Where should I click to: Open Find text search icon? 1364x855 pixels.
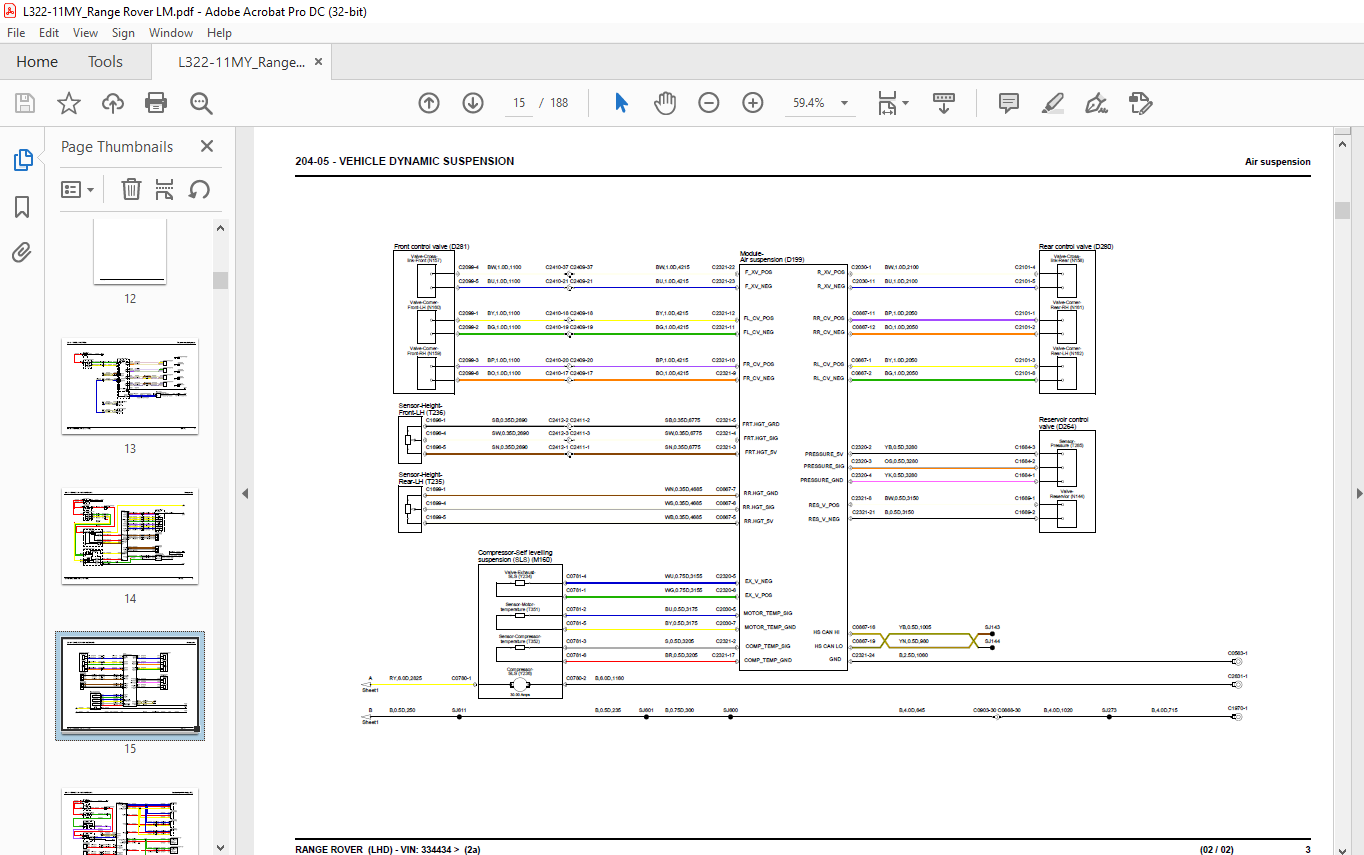pyautogui.click(x=201, y=103)
